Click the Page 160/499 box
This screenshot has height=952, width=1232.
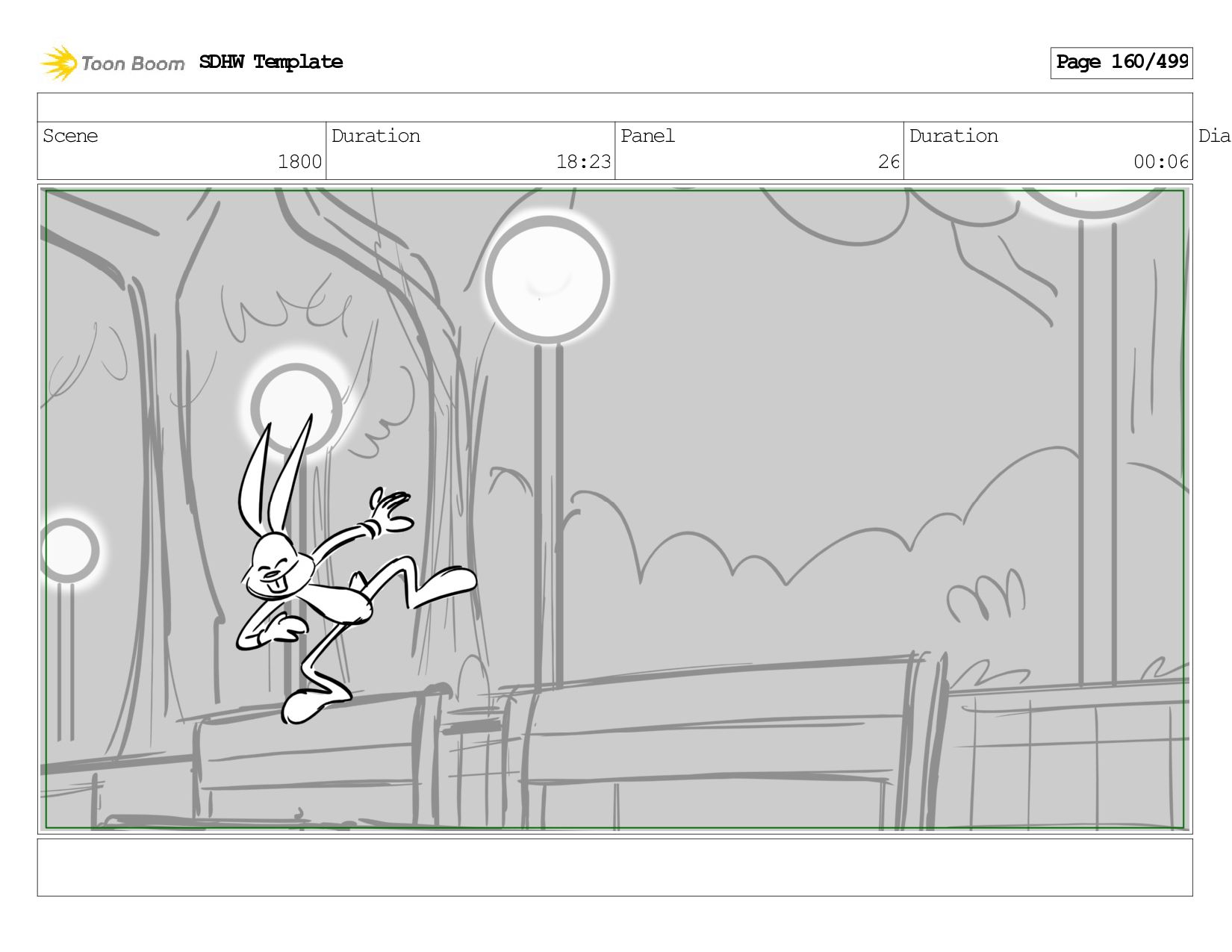(x=1121, y=63)
